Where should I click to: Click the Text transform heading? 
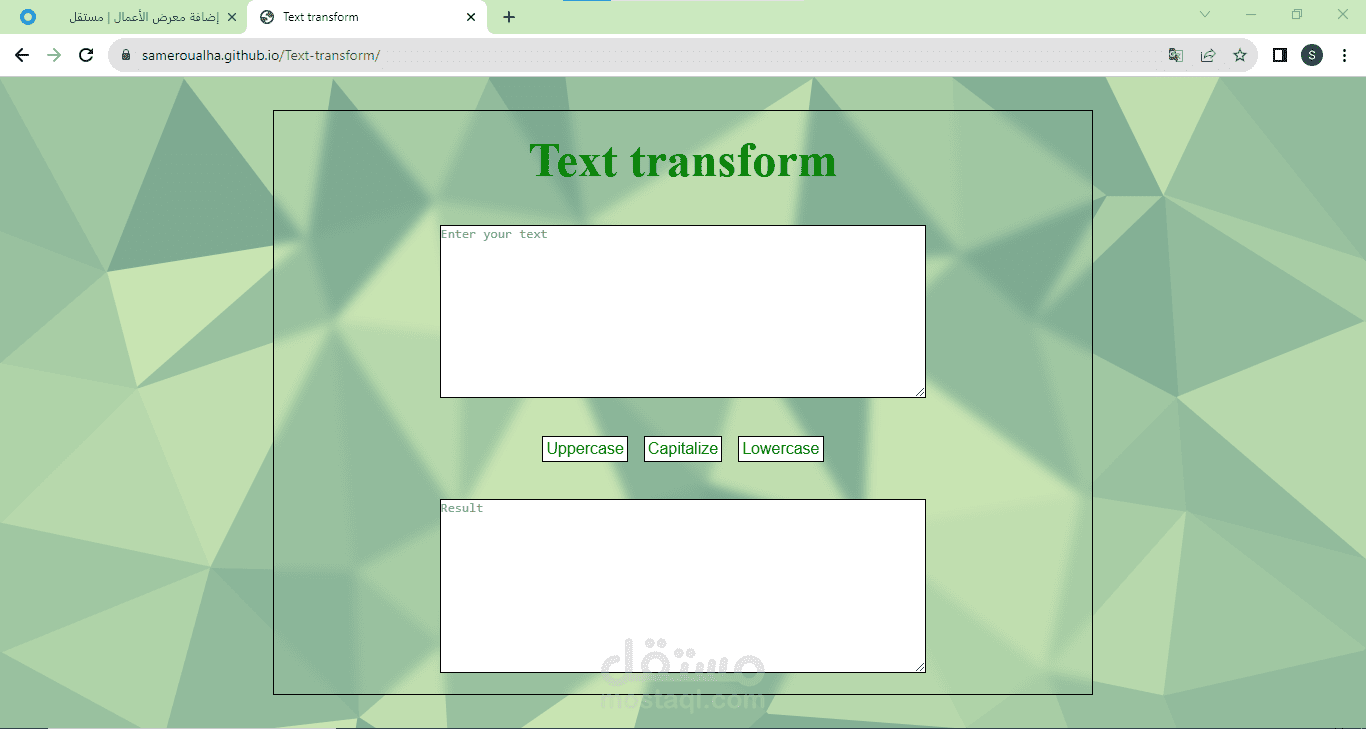pyautogui.click(x=683, y=160)
